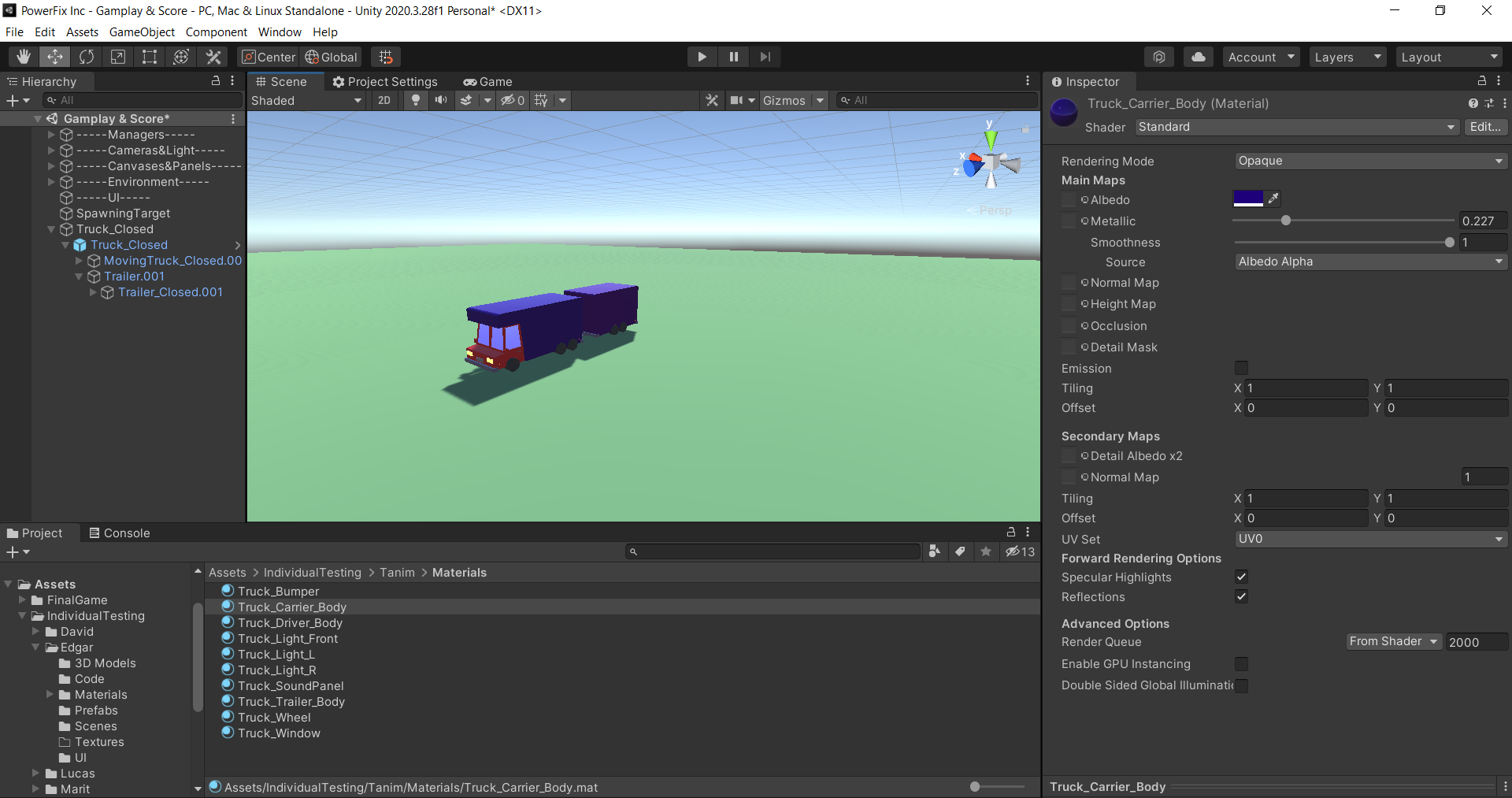Image resolution: width=1512 pixels, height=798 pixels.
Task: Open the Albedo color swatch
Action: [x=1248, y=199]
